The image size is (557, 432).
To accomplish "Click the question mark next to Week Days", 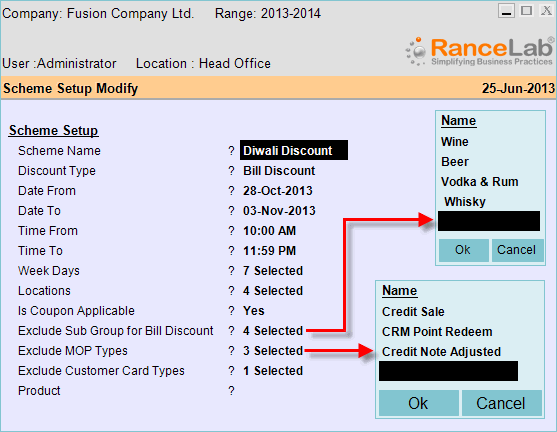I will [x=231, y=271].
